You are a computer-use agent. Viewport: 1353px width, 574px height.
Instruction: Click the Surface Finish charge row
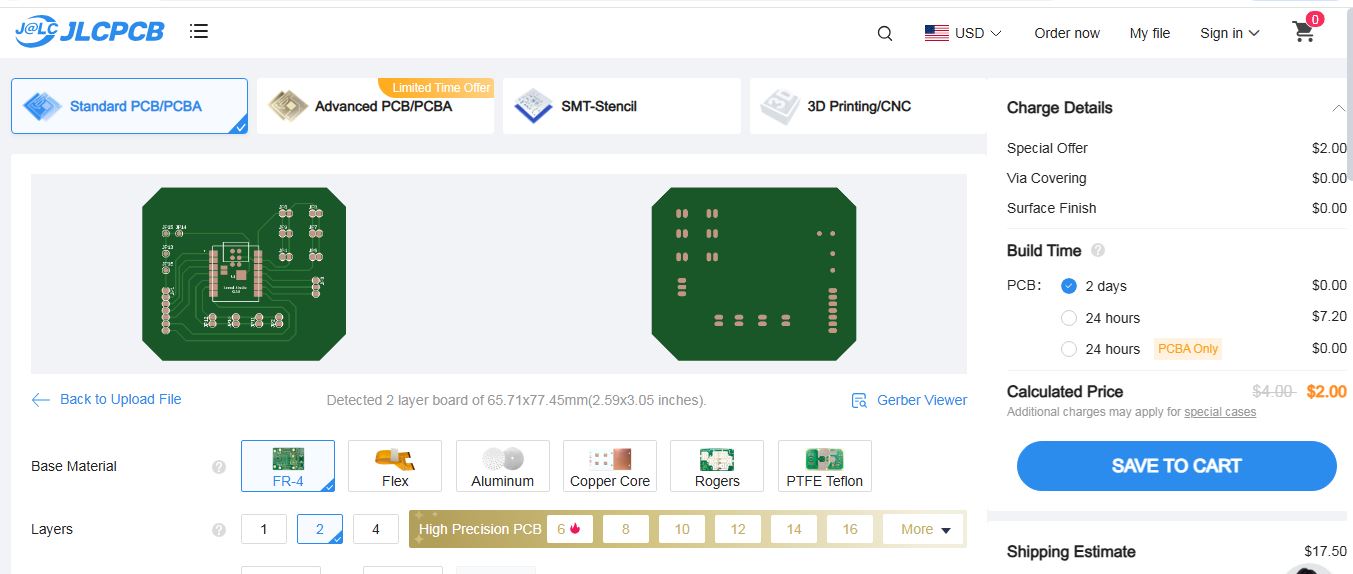click(x=1177, y=208)
